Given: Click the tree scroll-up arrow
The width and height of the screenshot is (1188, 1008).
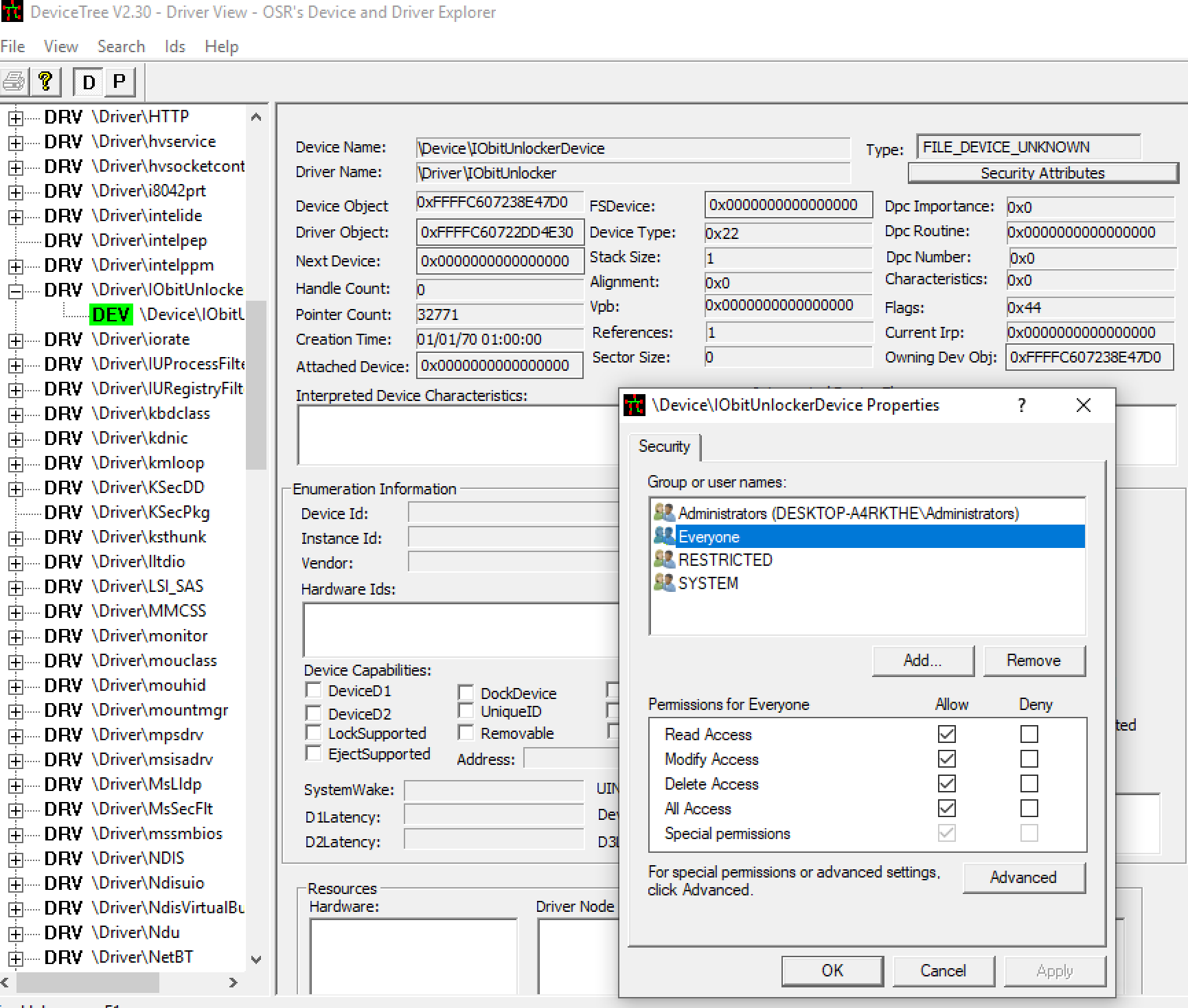Looking at the screenshot, I should tap(256, 117).
